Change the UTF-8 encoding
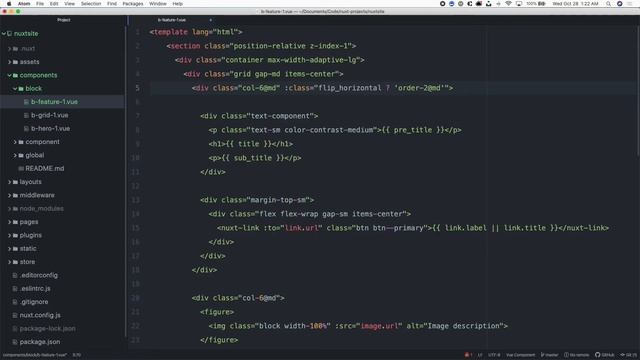The image size is (640, 360). pos(494,355)
